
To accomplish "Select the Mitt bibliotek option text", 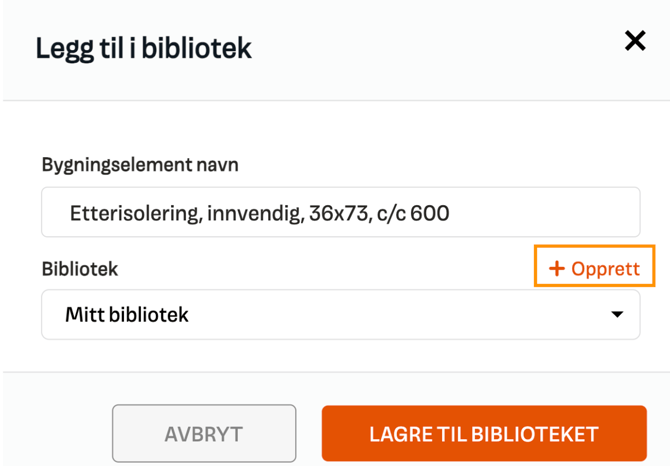I will [x=127, y=315].
